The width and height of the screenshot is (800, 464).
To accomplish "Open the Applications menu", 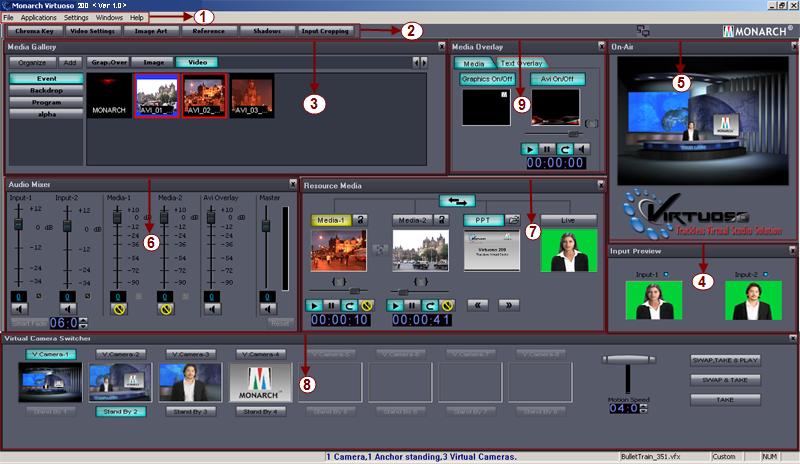I will pos(39,17).
